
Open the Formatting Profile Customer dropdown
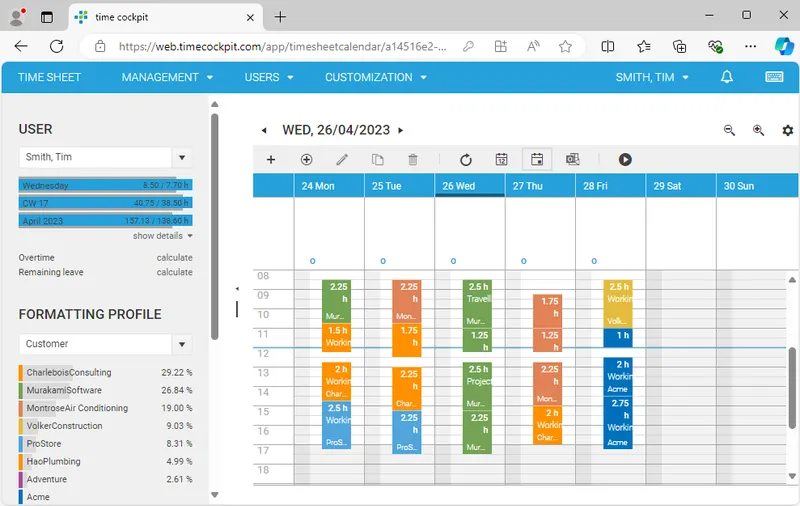181,344
